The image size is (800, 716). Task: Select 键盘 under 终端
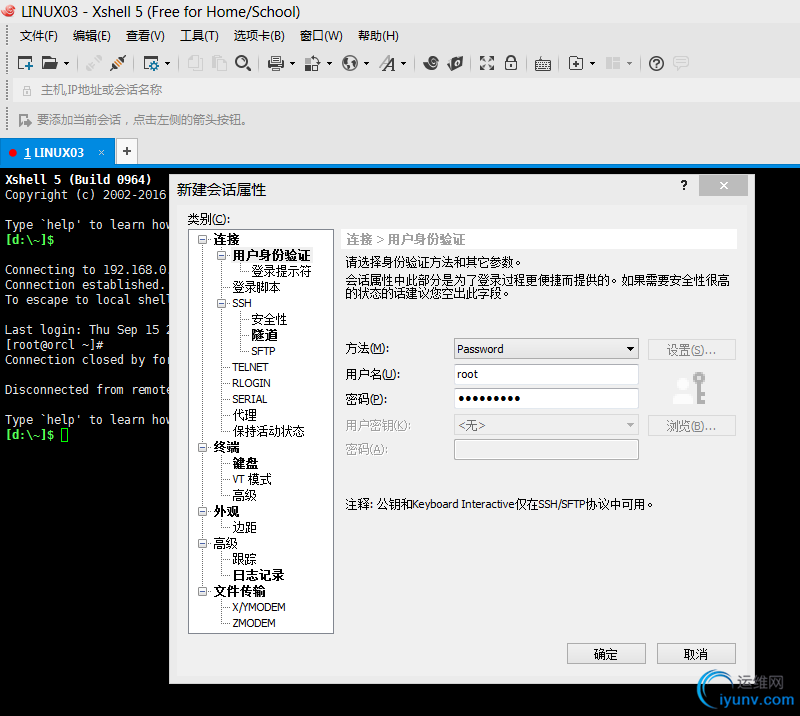245,463
